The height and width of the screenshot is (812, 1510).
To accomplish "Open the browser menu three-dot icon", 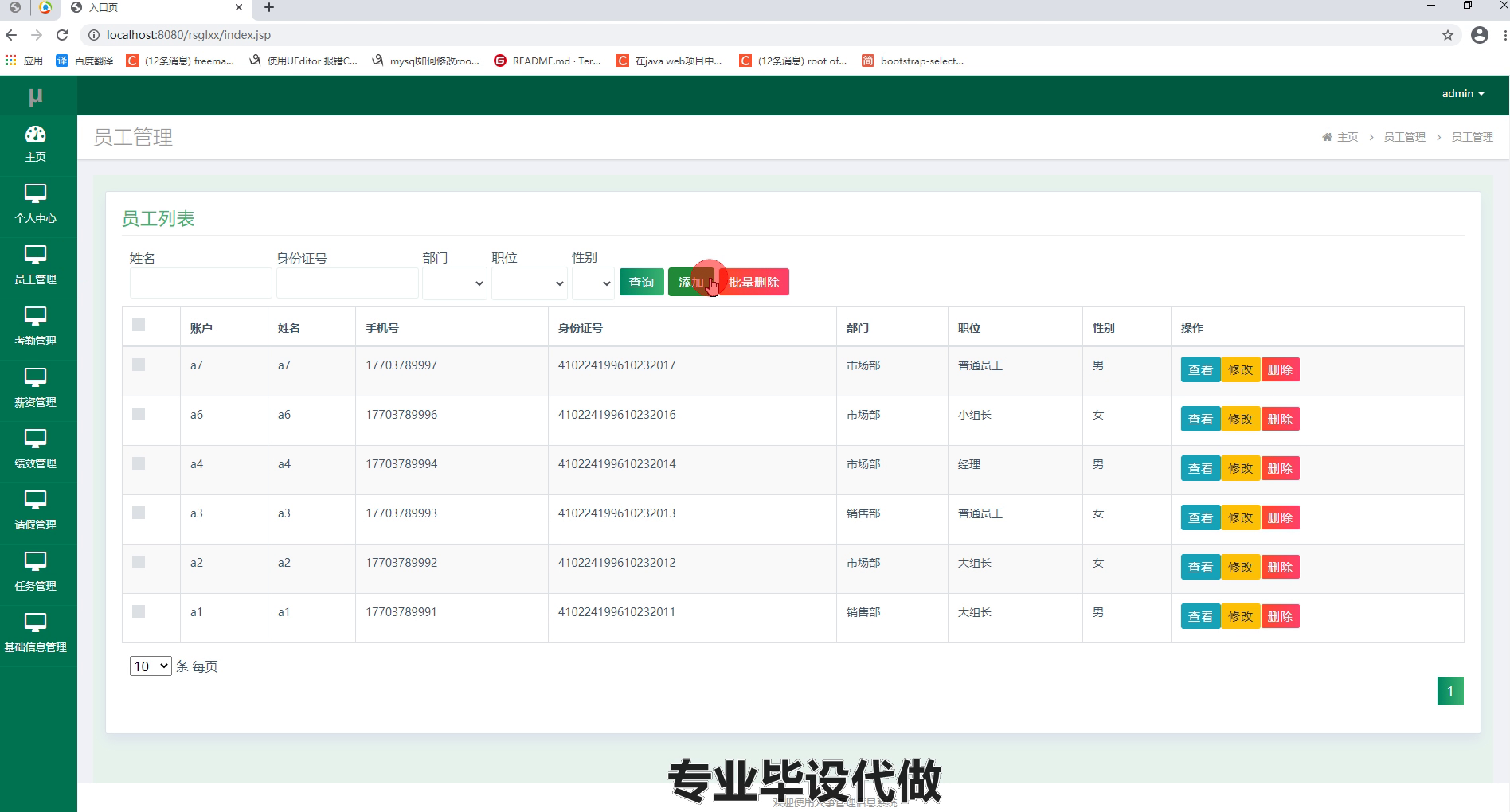I will [1504, 35].
